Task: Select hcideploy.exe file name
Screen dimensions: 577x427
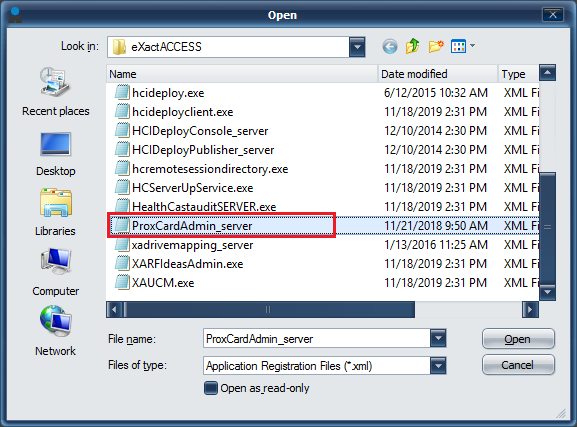Action: [168, 93]
